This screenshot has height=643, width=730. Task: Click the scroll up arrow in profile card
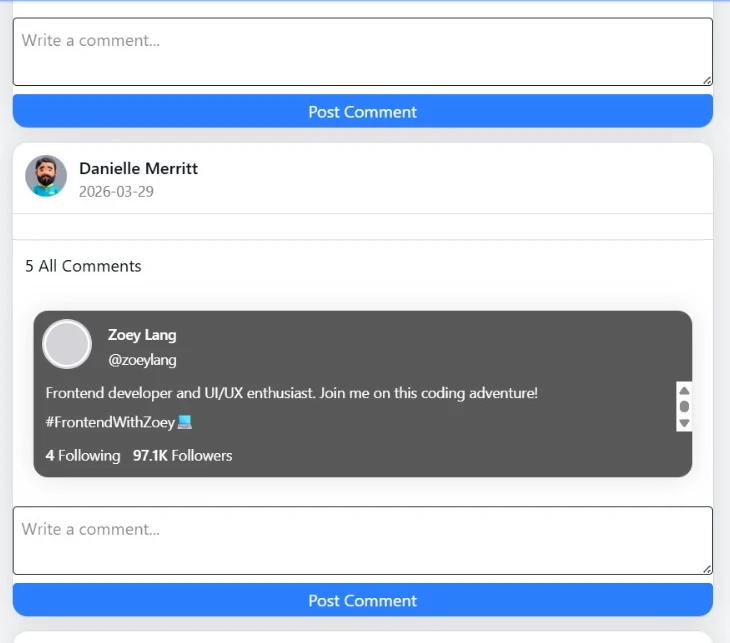click(684, 391)
